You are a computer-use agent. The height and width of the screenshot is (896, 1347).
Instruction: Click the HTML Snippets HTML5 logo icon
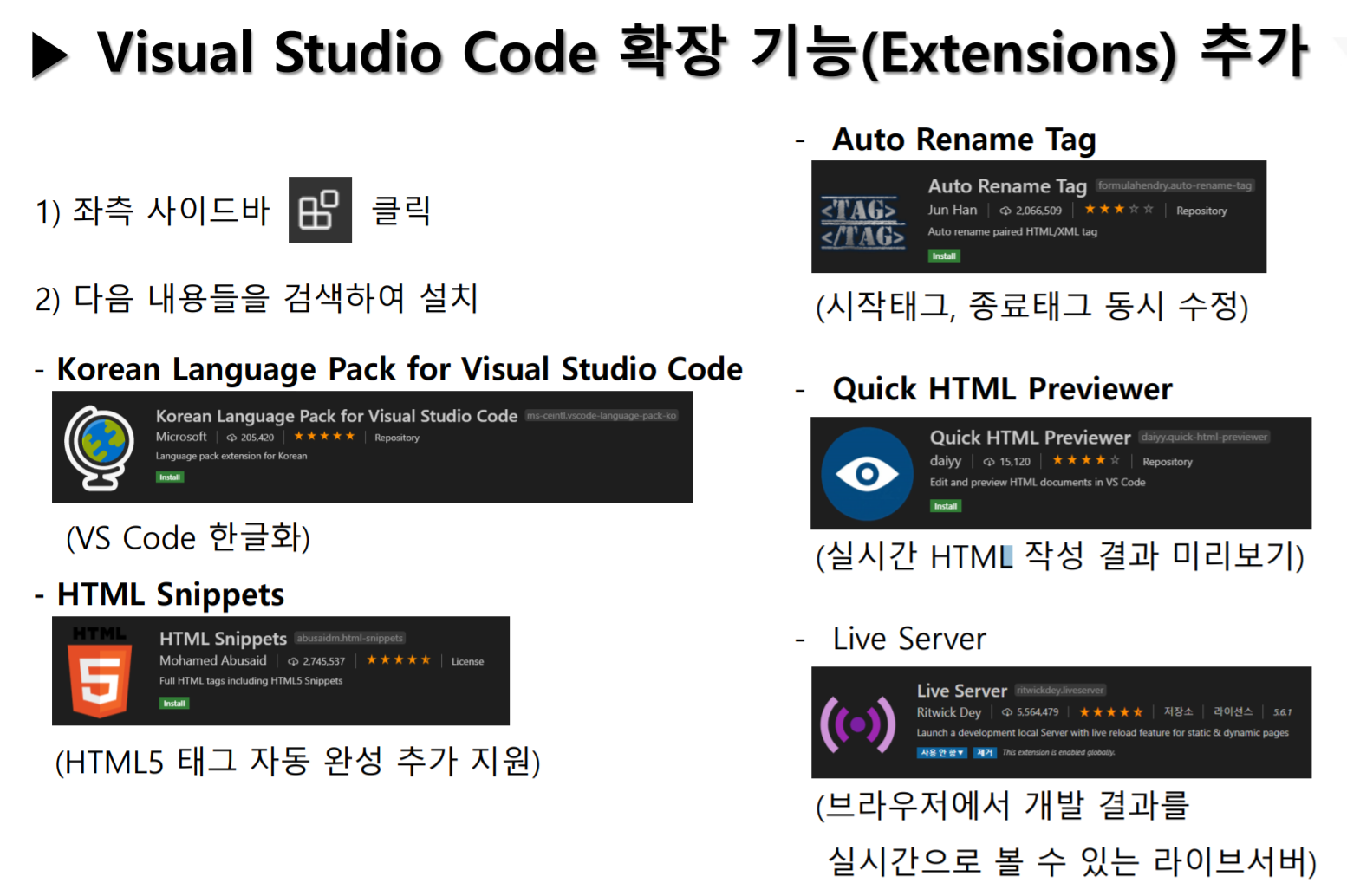click(100, 672)
